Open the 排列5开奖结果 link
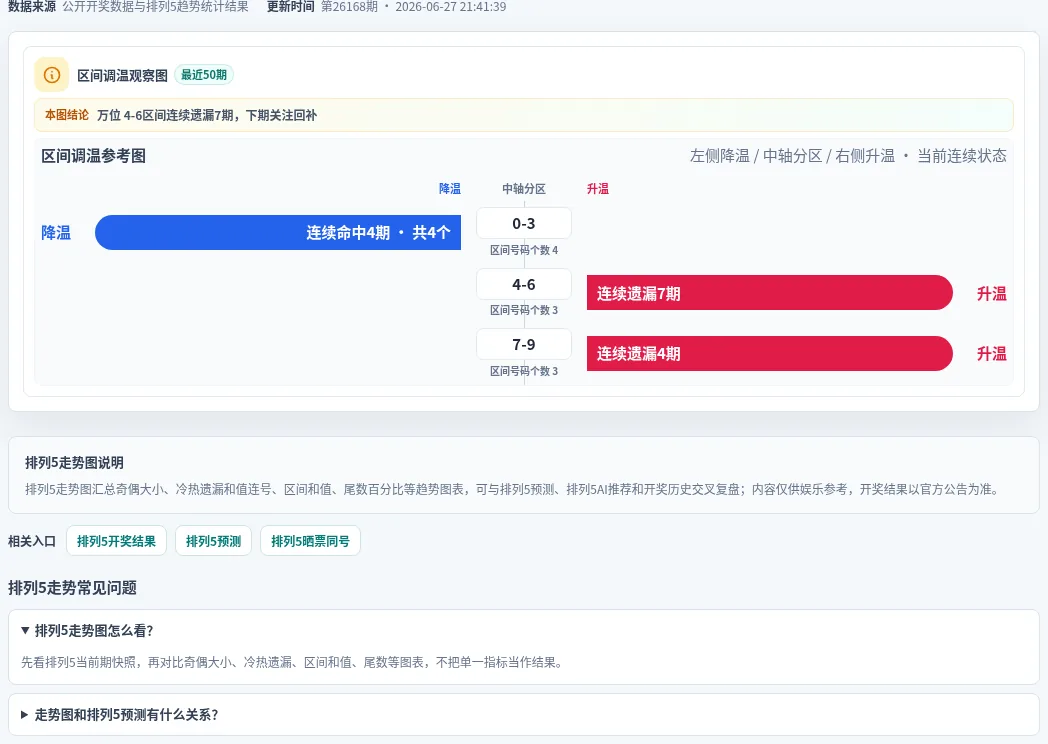 pyautogui.click(x=116, y=541)
